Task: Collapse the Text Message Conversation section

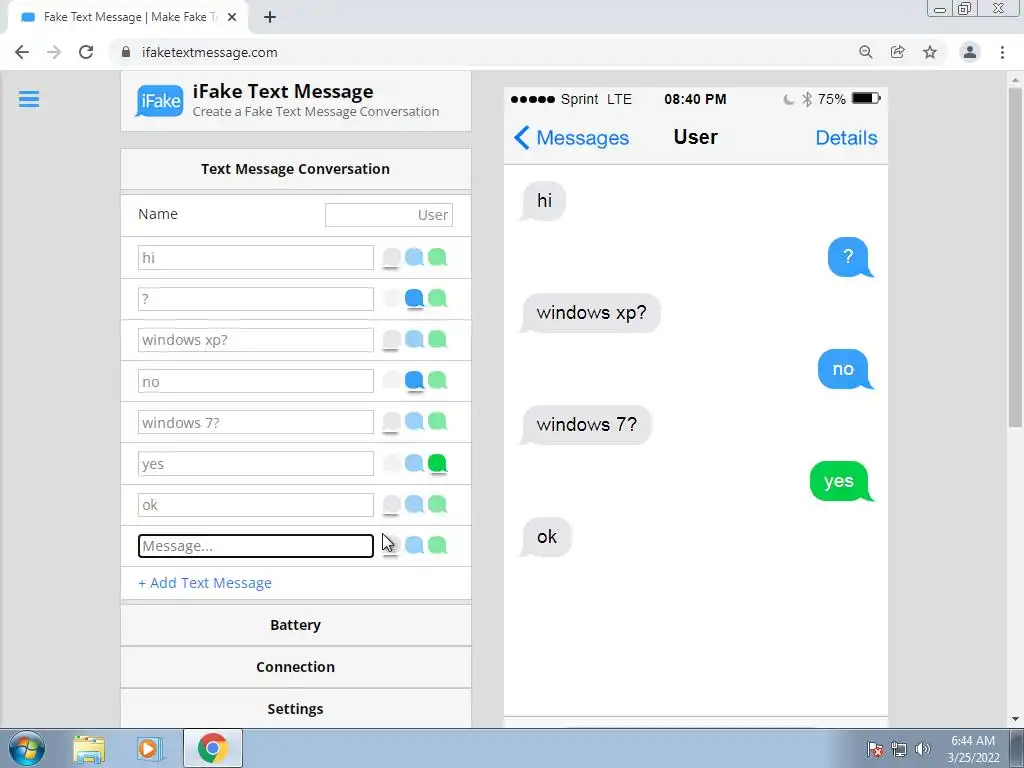Action: pos(296,169)
